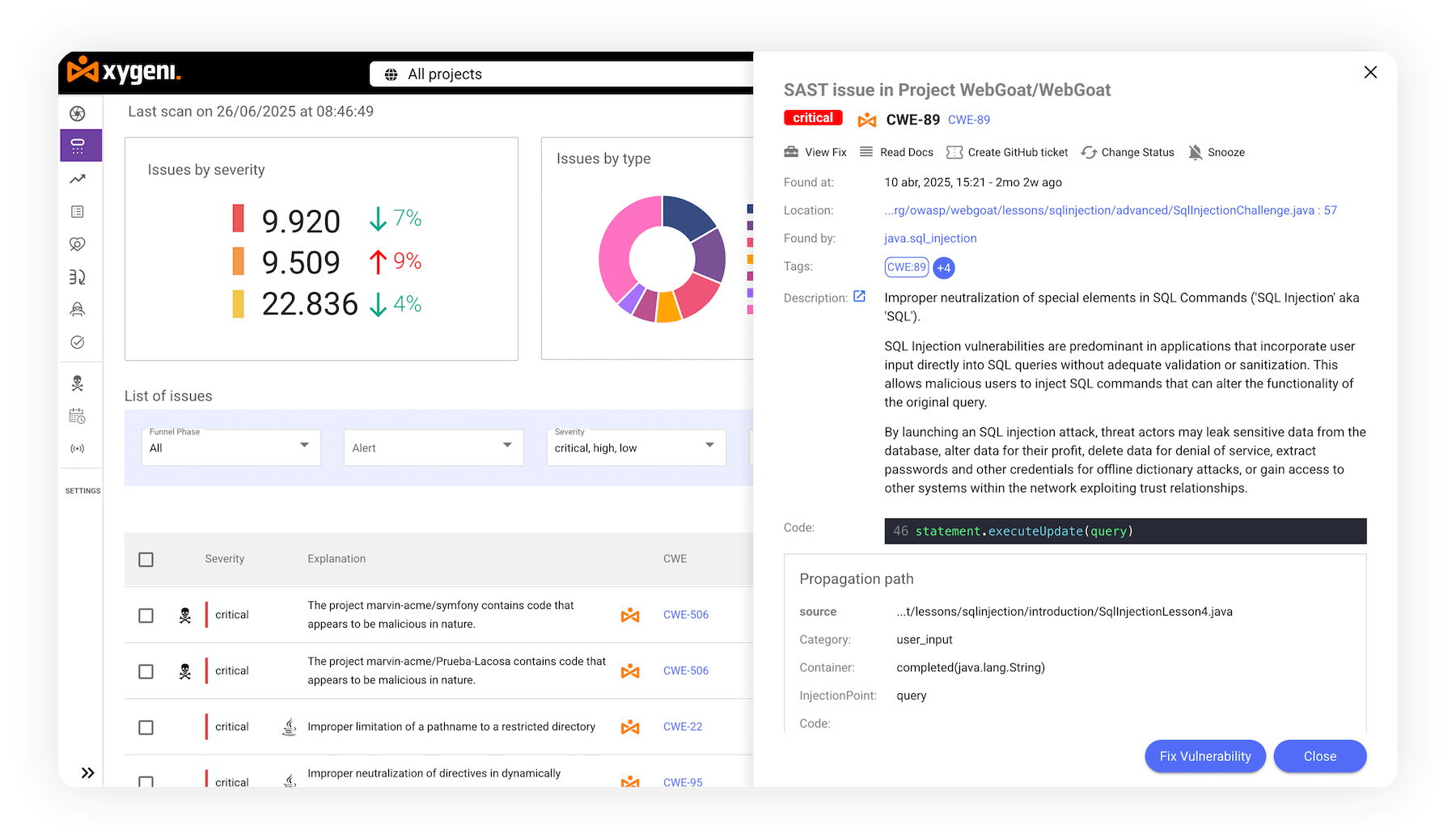Open the CWE-95 link
The width and height of the screenshot is (1456, 838).
[683, 782]
